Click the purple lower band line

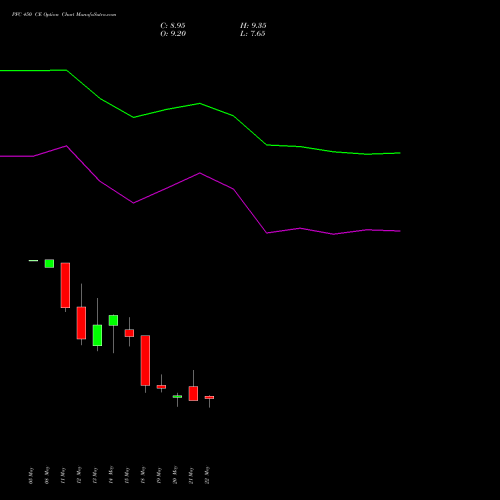pyautogui.click(x=200, y=173)
